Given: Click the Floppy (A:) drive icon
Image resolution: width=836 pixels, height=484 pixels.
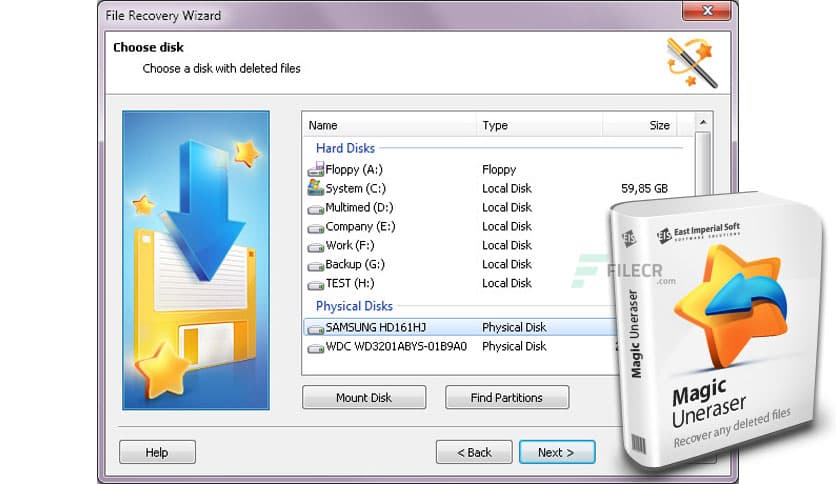Looking at the screenshot, I should point(316,170).
